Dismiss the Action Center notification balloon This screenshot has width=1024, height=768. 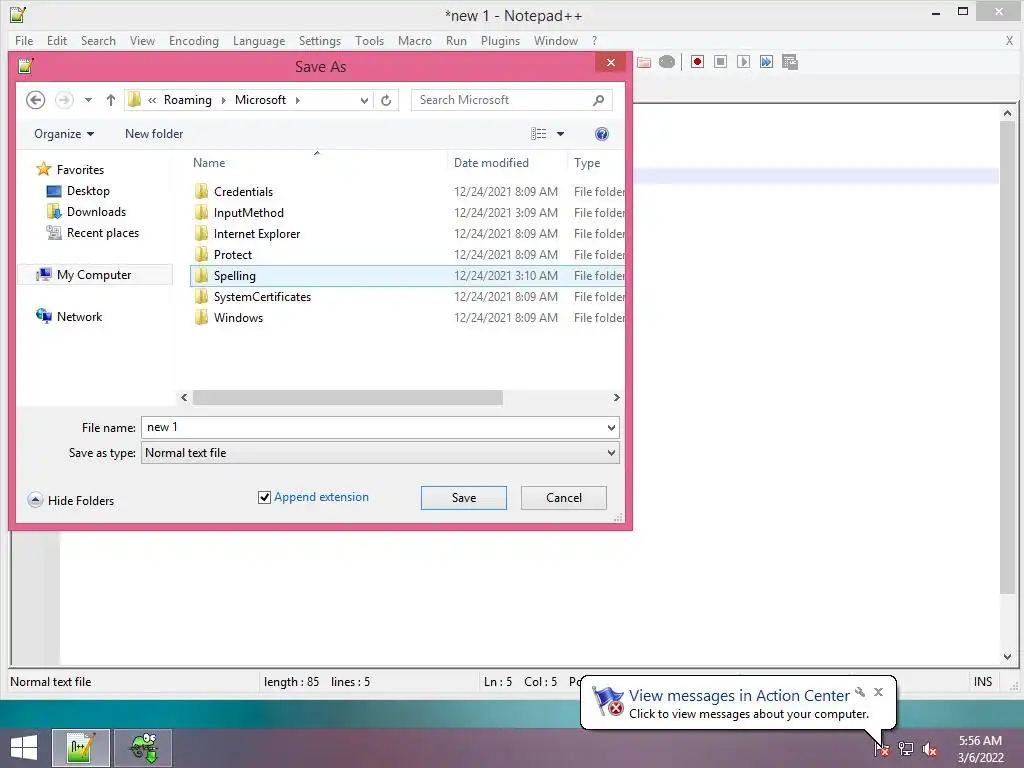pyautogui.click(x=878, y=692)
